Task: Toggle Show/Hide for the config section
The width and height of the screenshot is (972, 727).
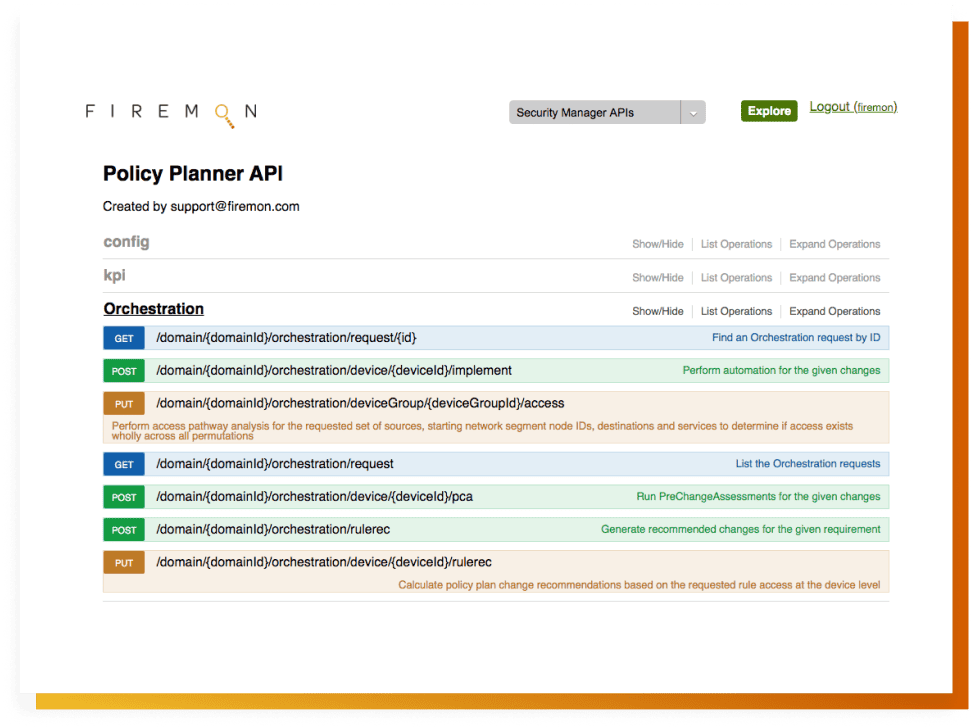Action: [x=657, y=244]
